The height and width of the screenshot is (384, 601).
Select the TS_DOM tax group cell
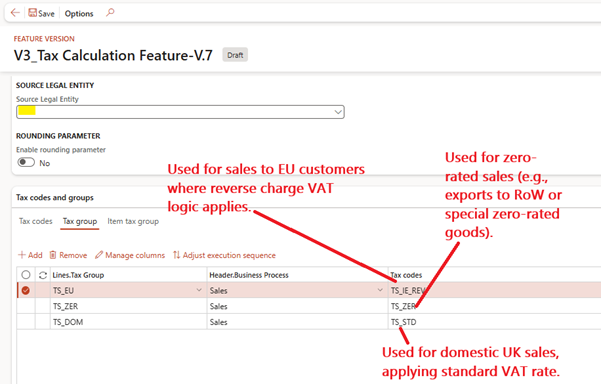point(128,322)
